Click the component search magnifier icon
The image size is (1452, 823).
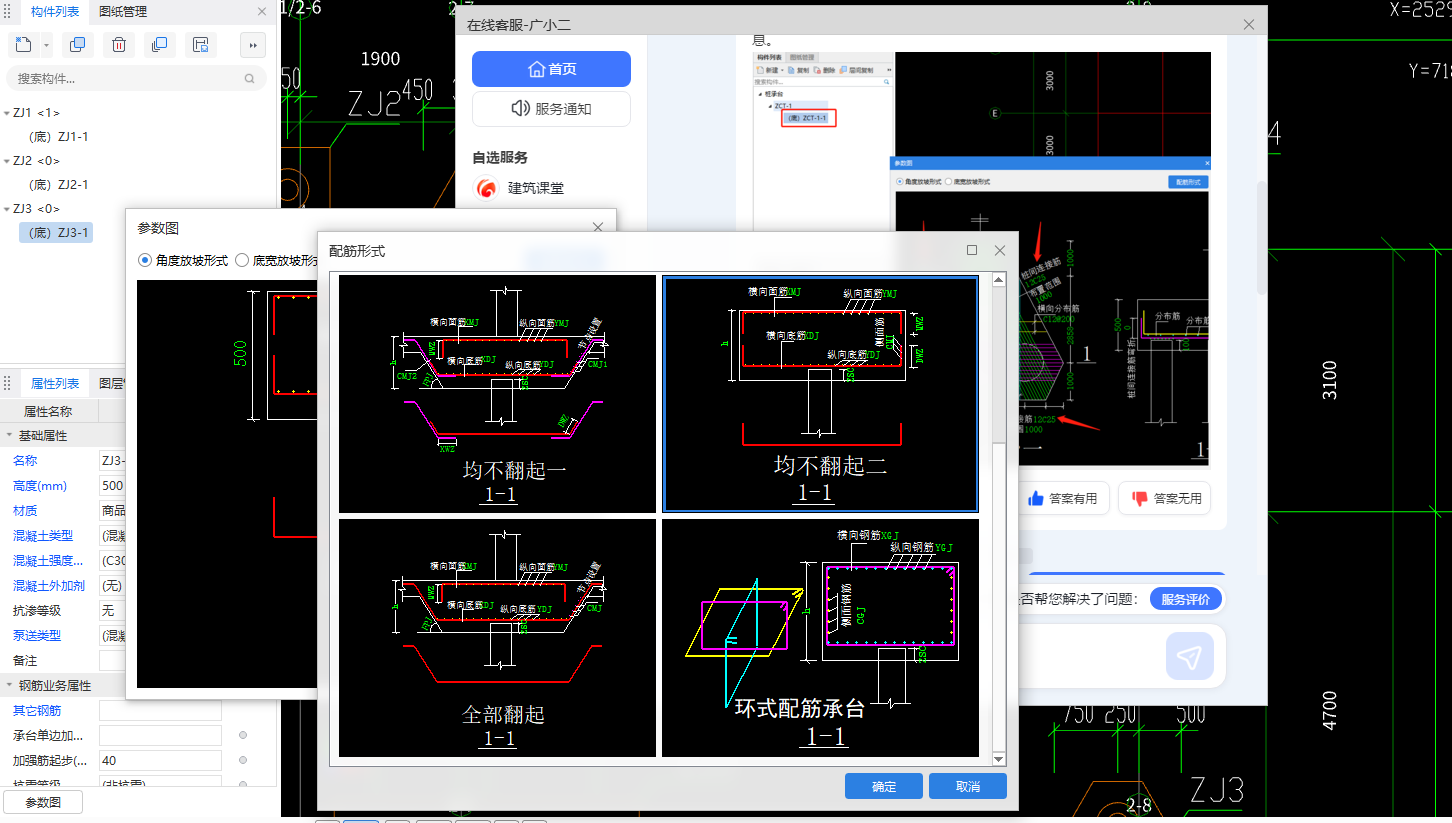250,78
